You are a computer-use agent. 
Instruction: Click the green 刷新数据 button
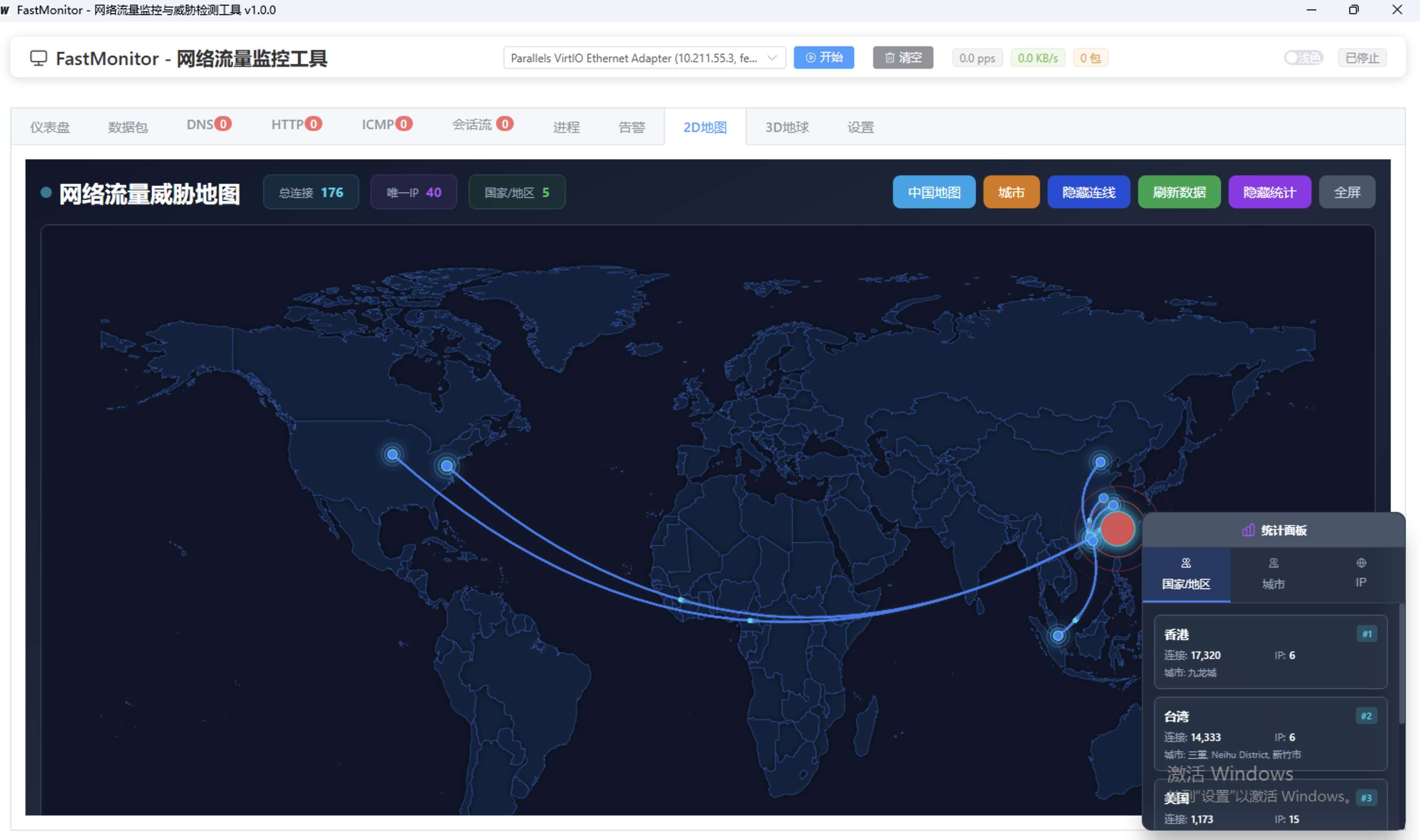(1179, 192)
